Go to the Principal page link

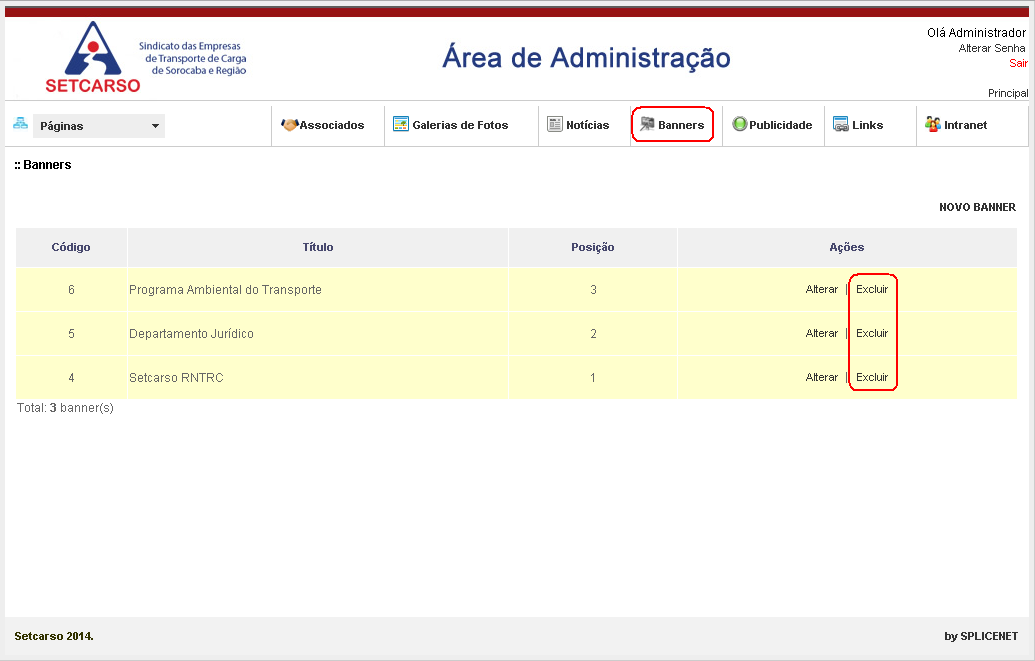tap(1008, 93)
